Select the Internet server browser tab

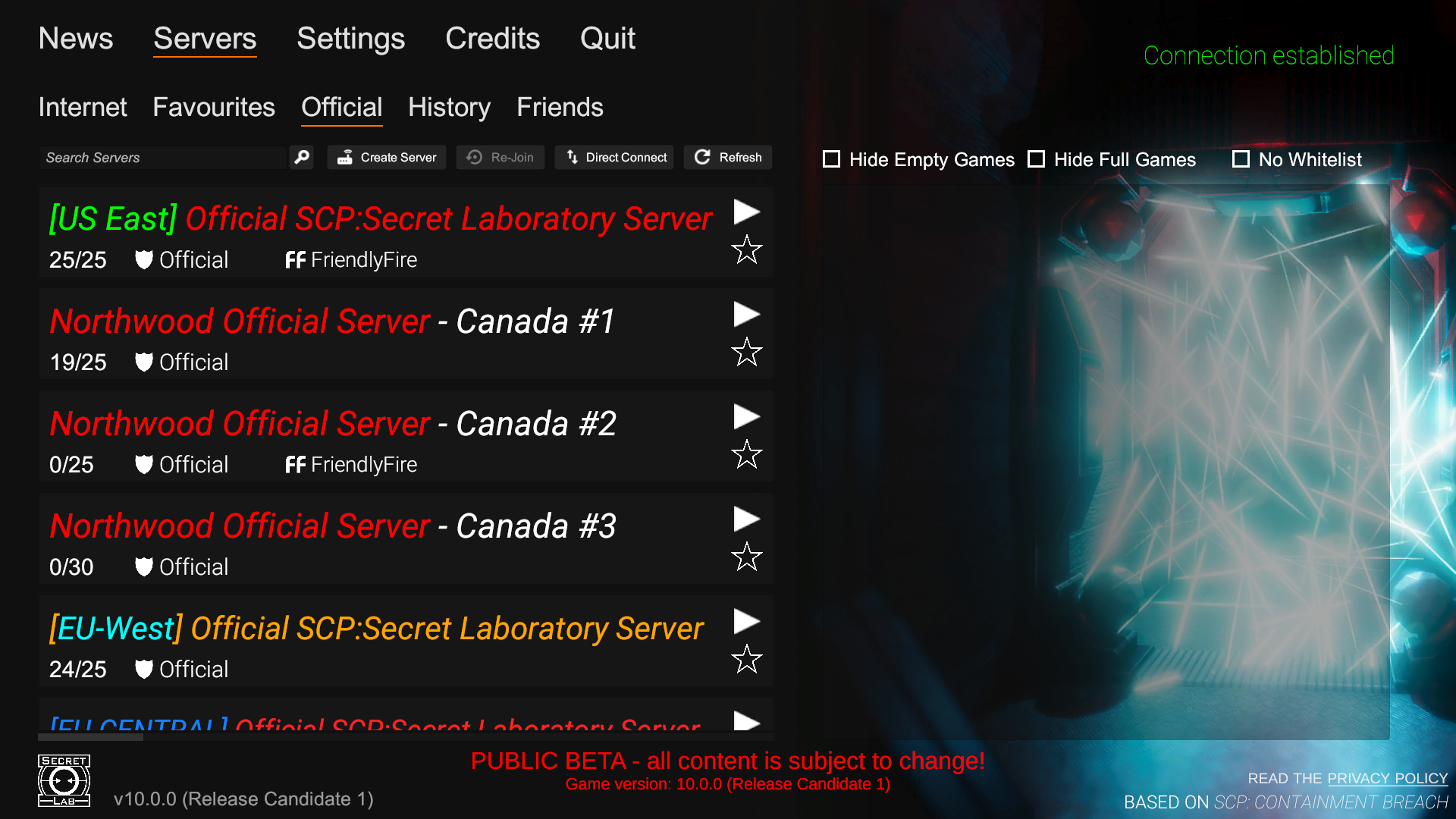(x=83, y=107)
